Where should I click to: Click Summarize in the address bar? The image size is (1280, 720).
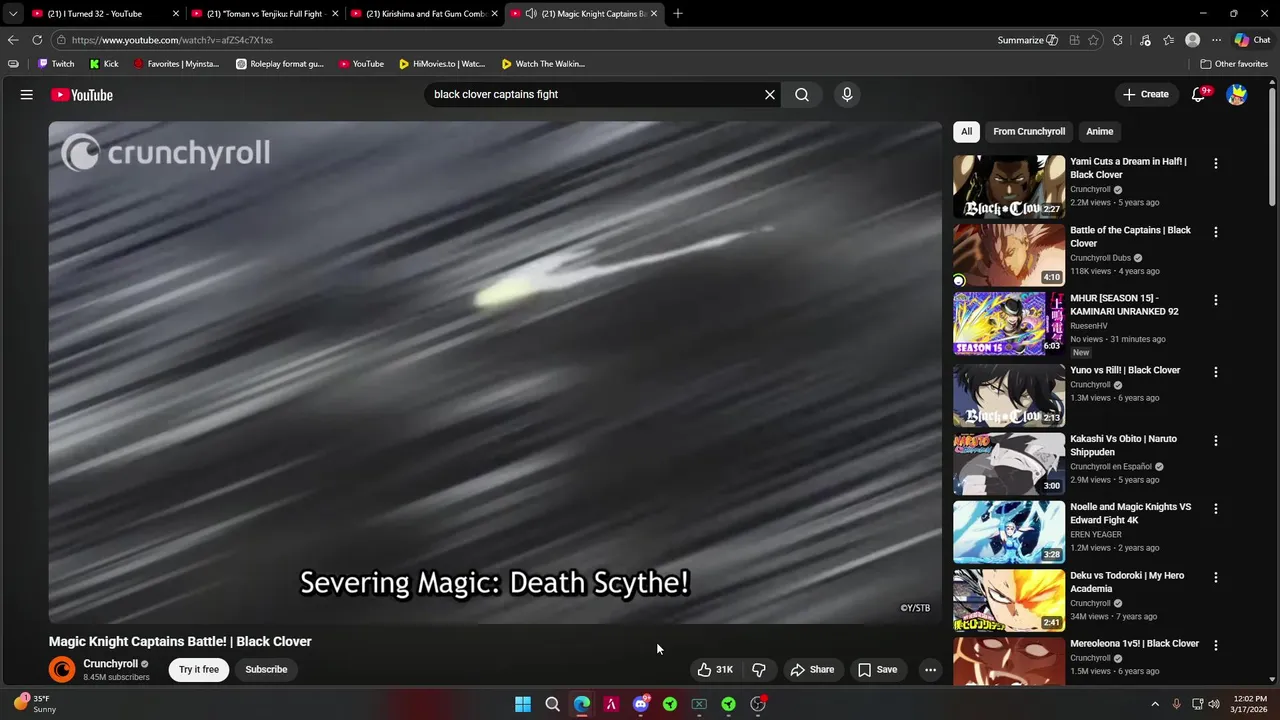[x=1027, y=40]
